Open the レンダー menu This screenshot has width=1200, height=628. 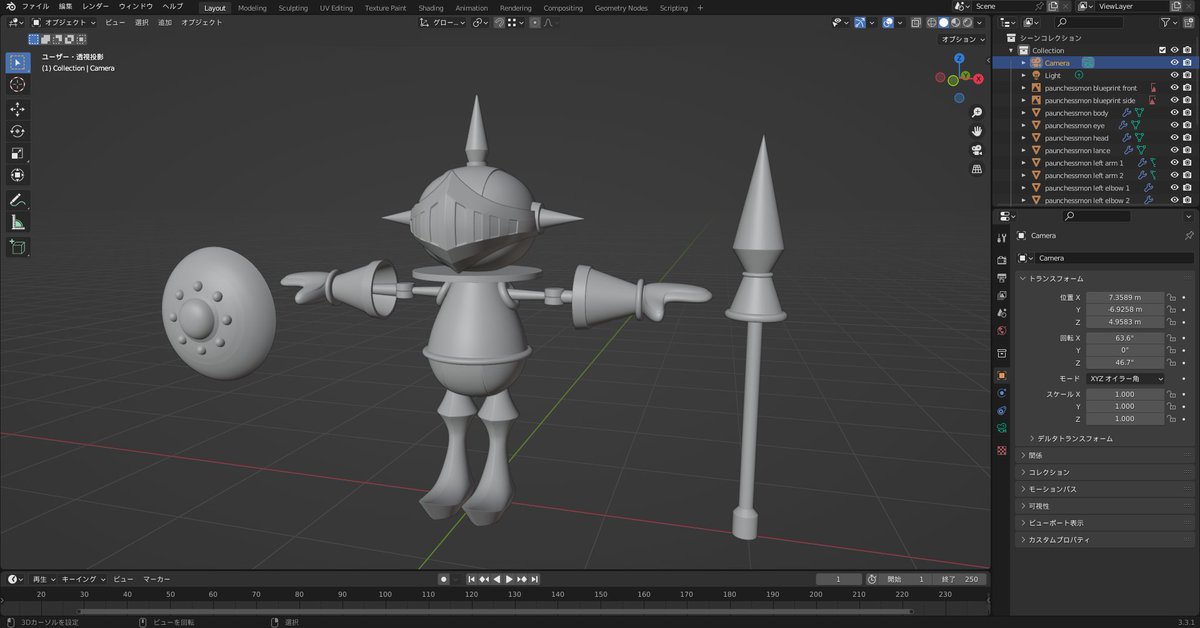[x=95, y=6]
